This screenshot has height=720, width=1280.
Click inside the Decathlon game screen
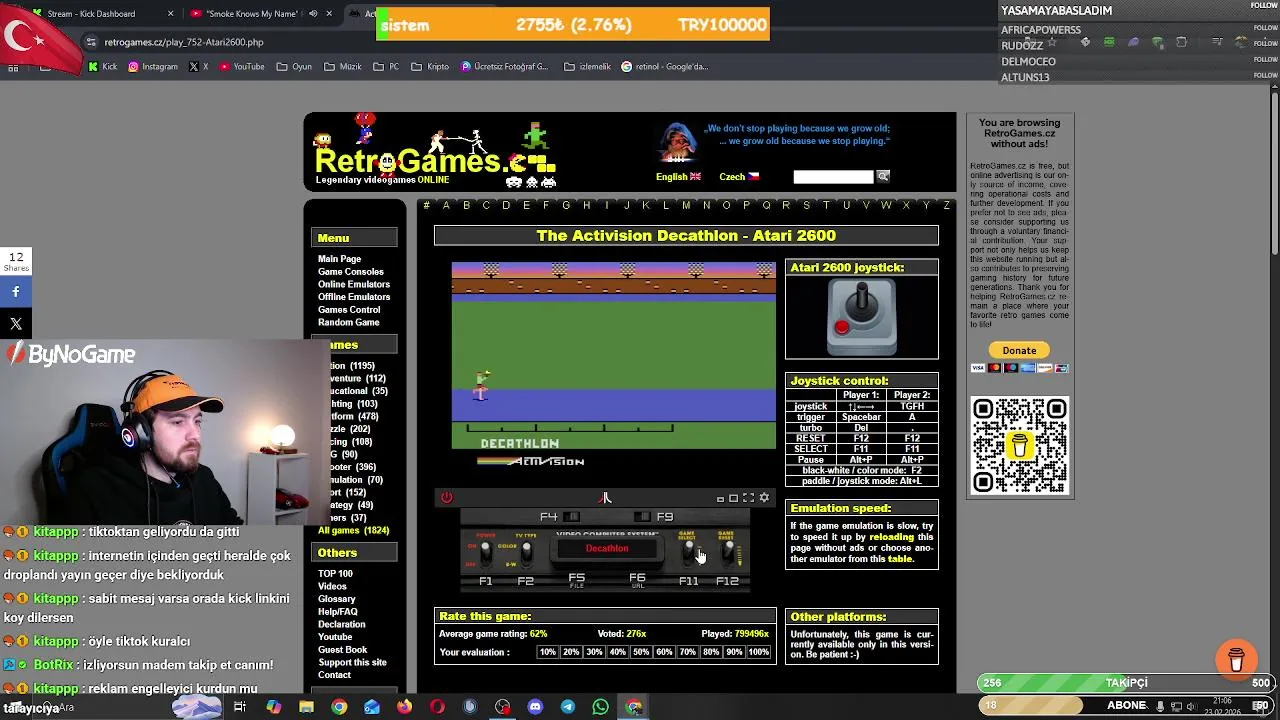[613, 355]
